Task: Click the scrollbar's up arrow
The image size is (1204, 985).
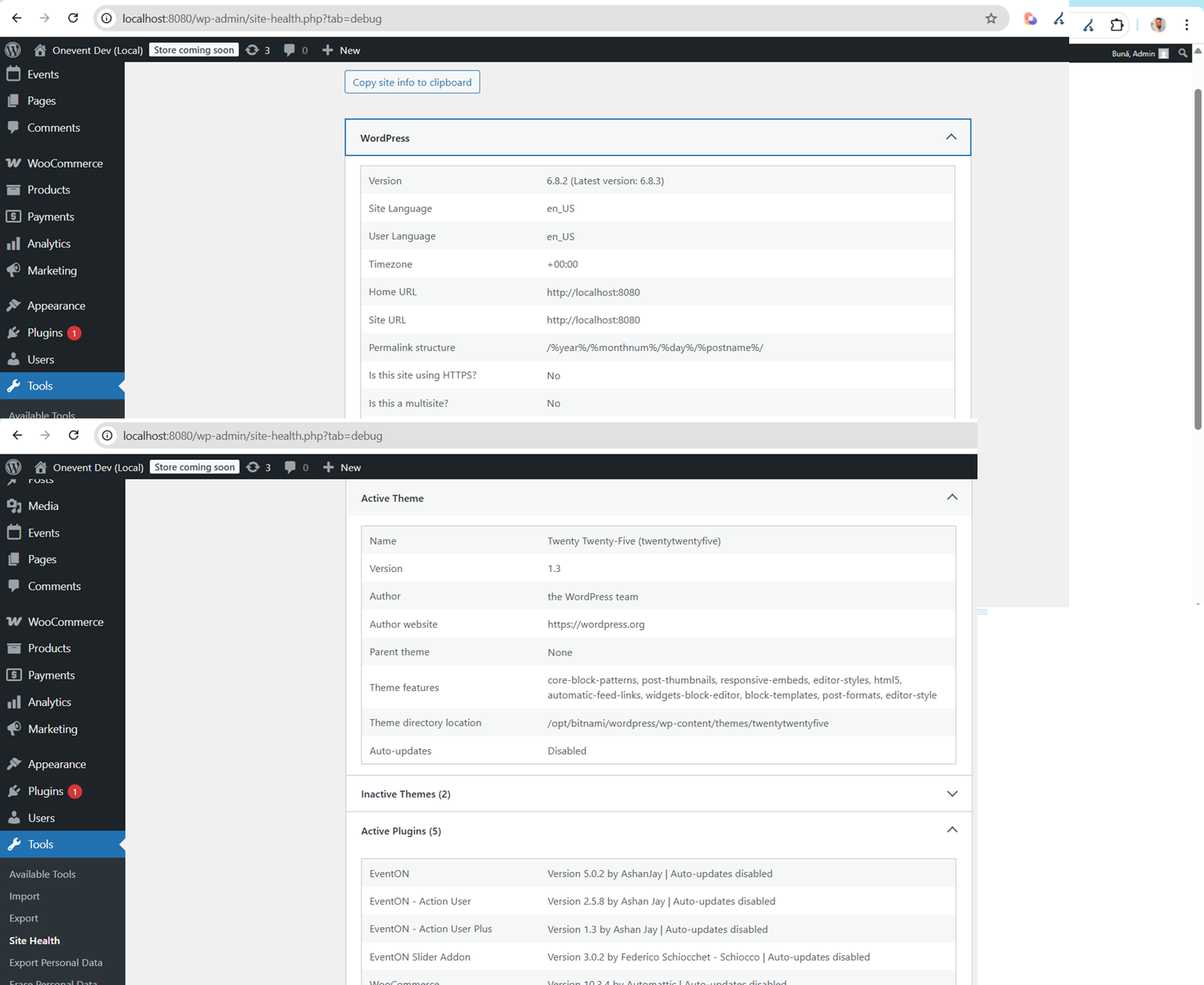Action: [x=1198, y=52]
